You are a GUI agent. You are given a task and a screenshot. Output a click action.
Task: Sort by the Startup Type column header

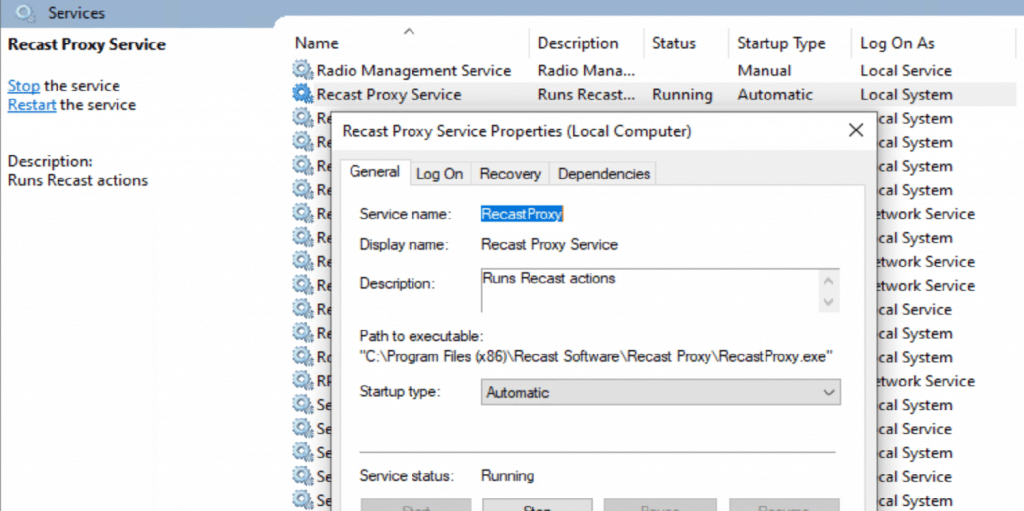781,44
